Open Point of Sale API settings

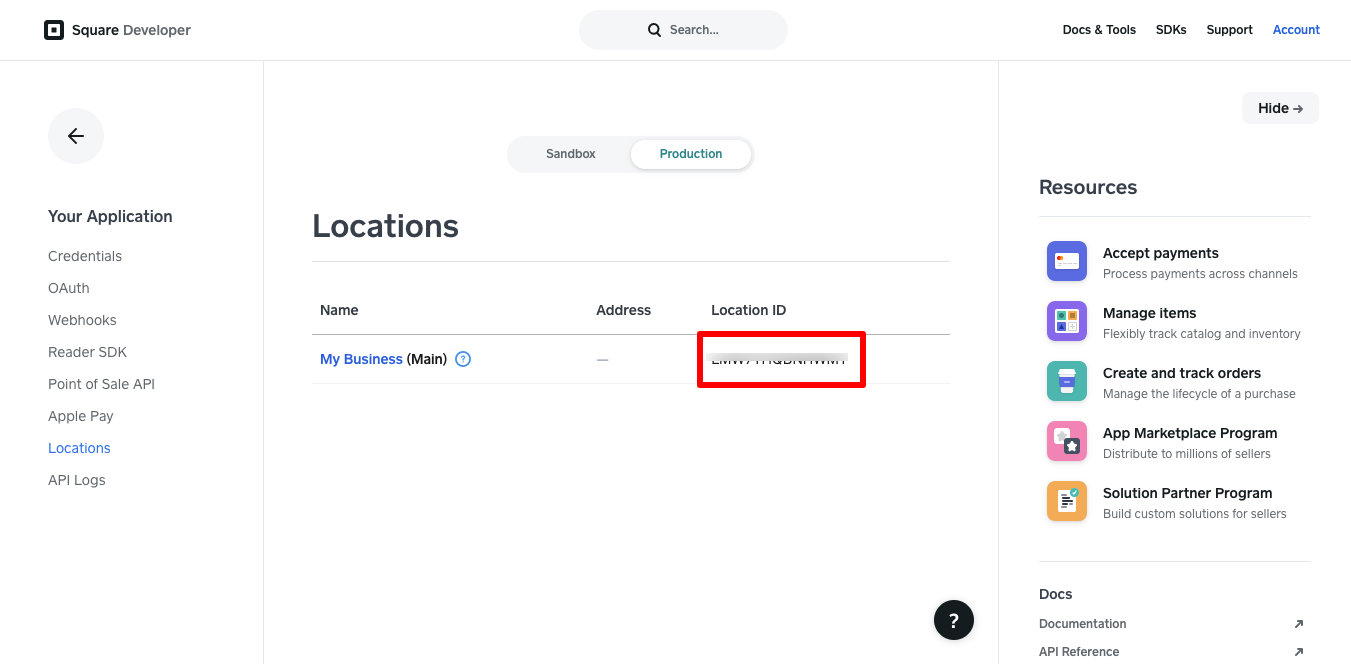(x=101, y=384)
